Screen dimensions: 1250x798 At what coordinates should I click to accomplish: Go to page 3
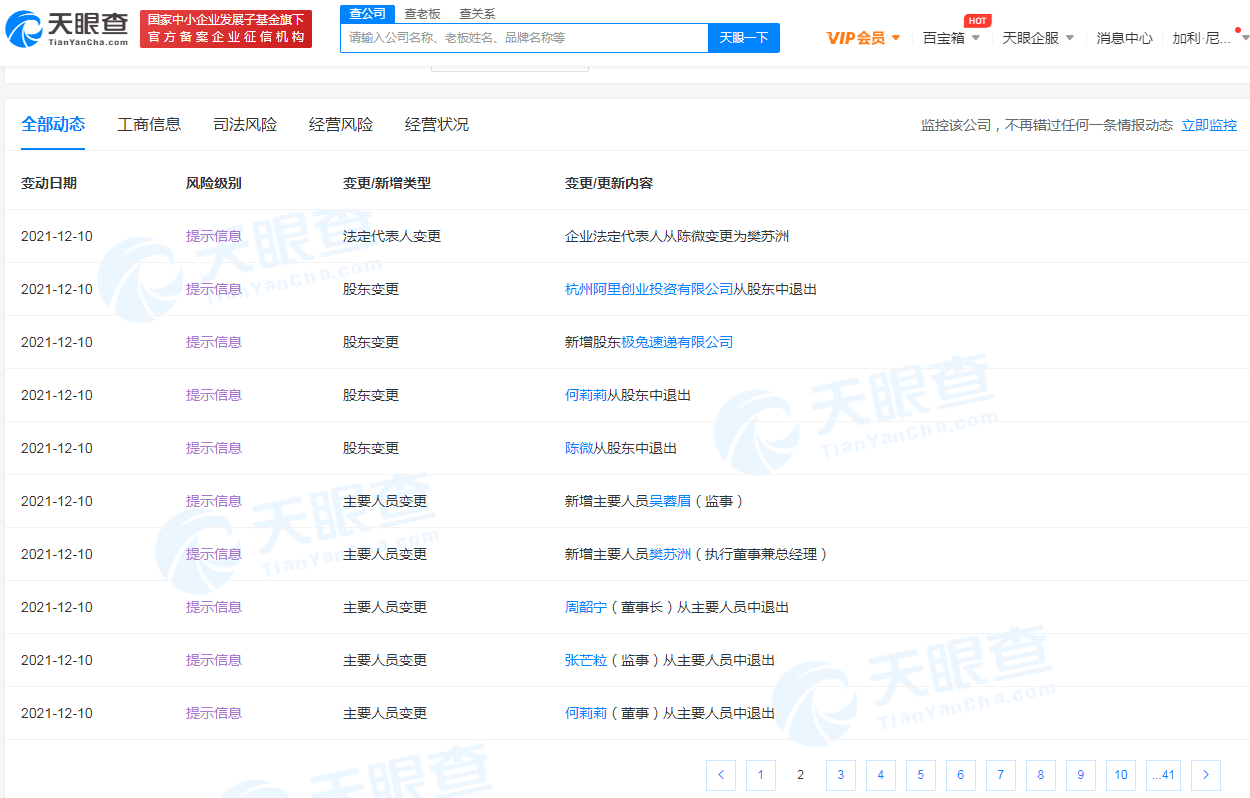tap(840, 775)
